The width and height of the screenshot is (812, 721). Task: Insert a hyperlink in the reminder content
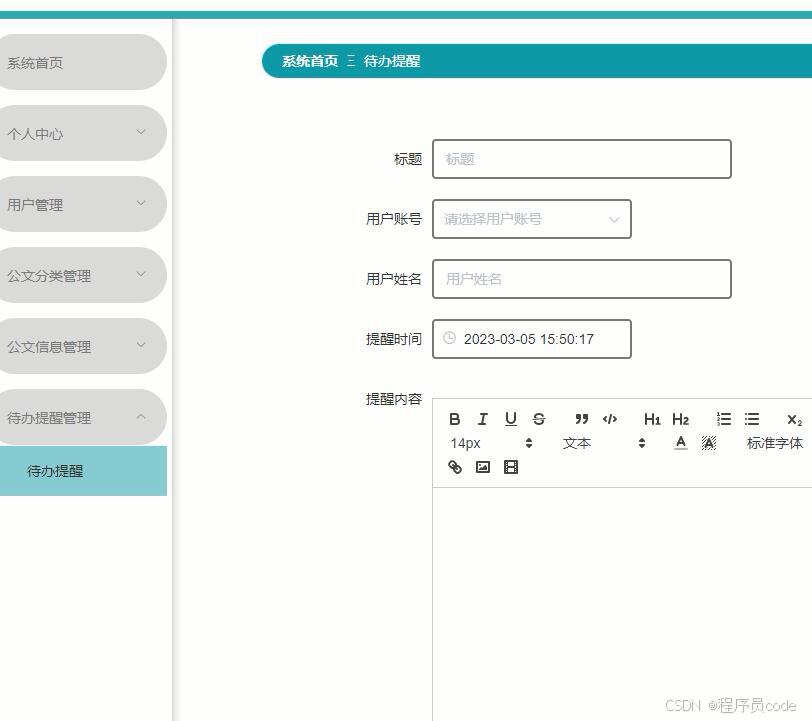454,467
